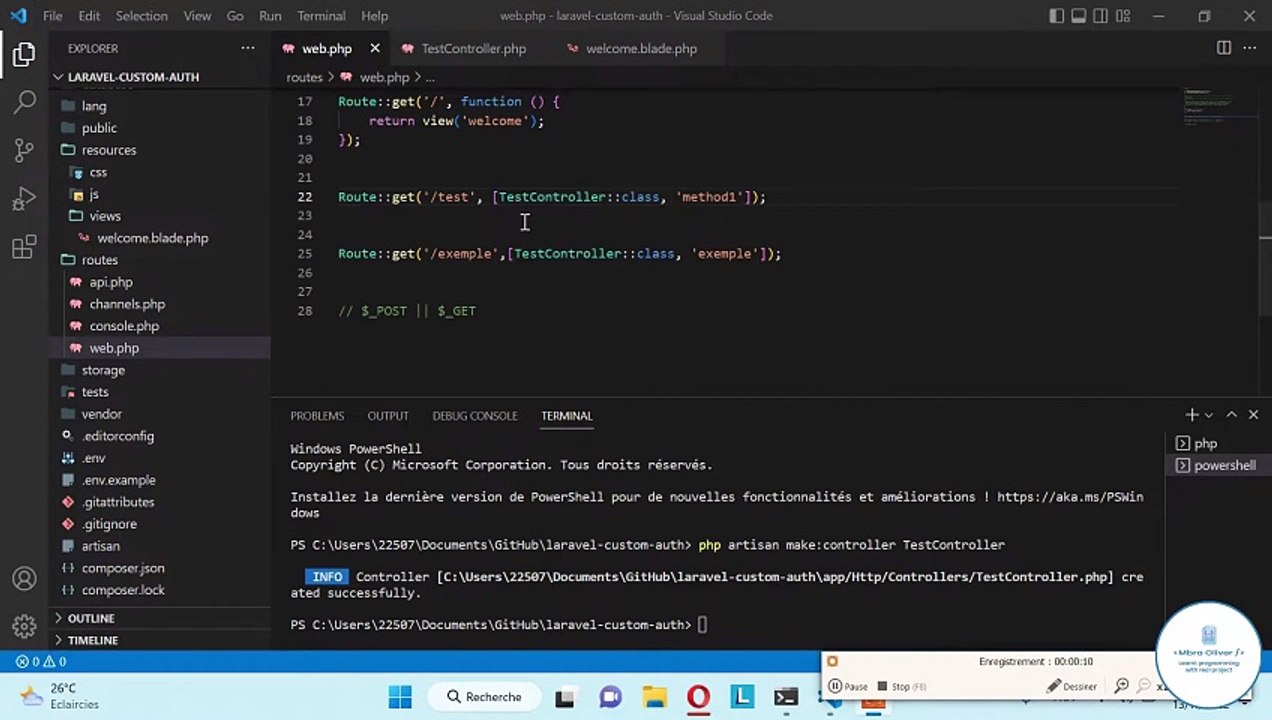The image size is (1272, 720).
Task: Open the Extensions view
Action: [x=24, y=248]
